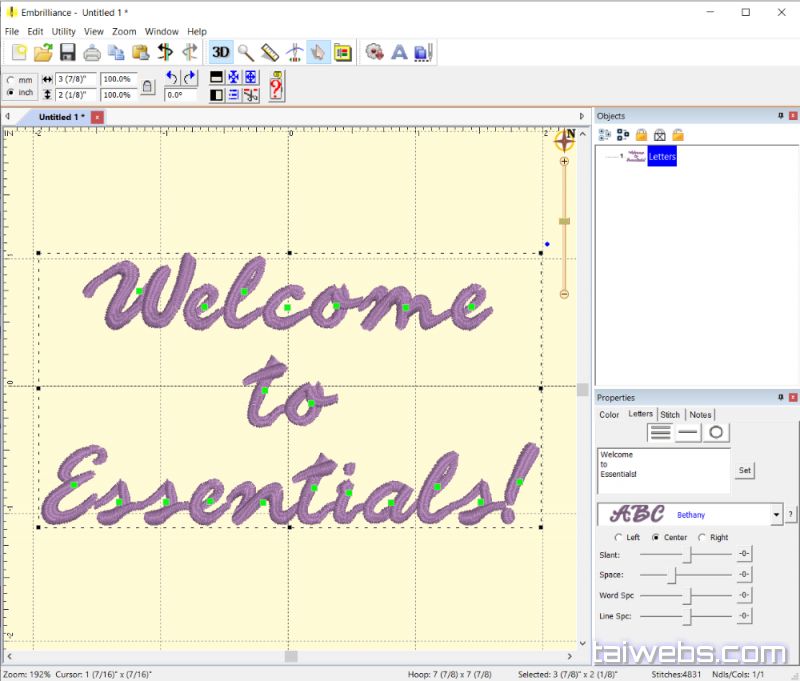Click the Save floppy disk icon
The image size is (800, 681).
click(67, 53)
